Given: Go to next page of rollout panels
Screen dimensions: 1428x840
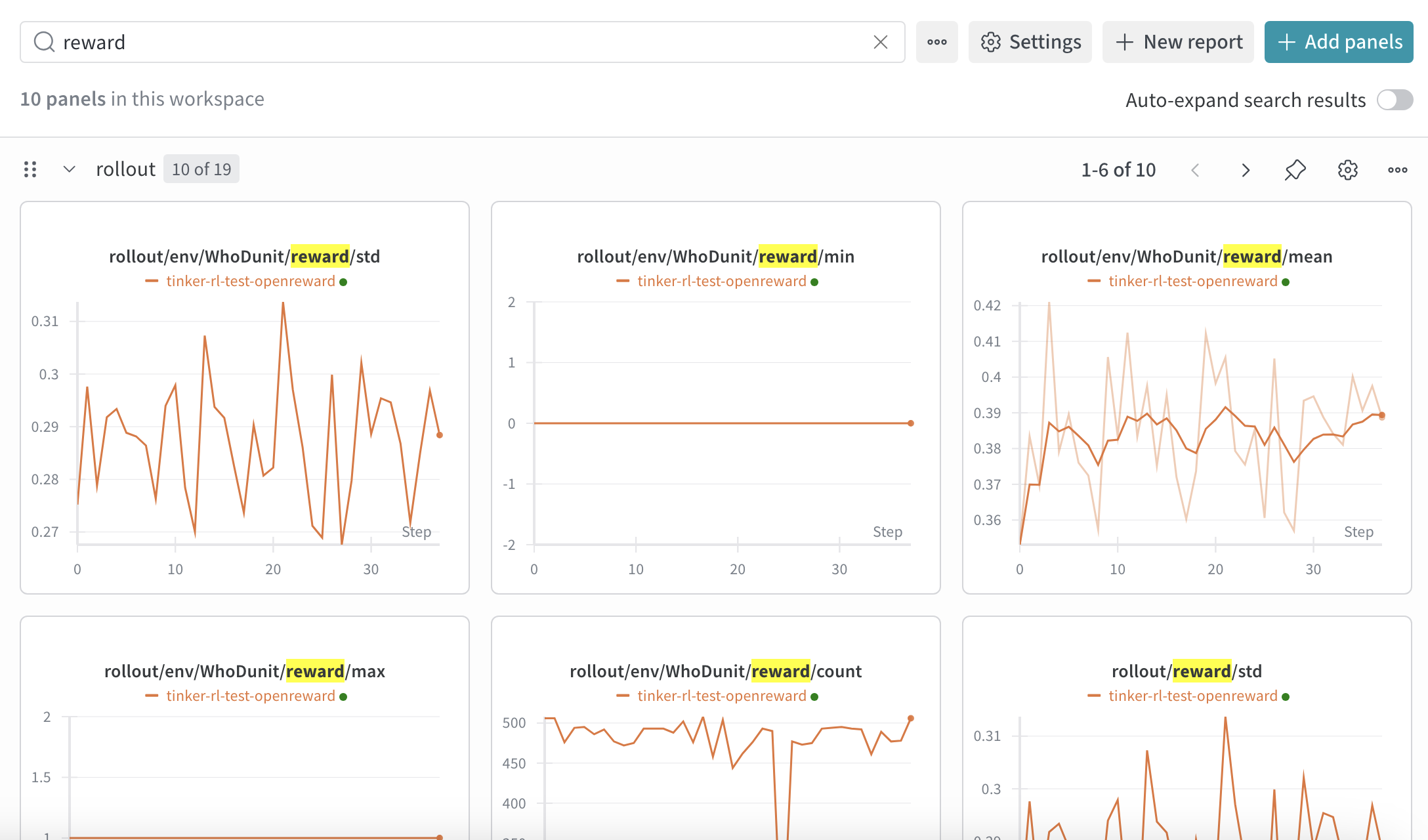Looking at the screenshot, I should tap(1245, 170).
